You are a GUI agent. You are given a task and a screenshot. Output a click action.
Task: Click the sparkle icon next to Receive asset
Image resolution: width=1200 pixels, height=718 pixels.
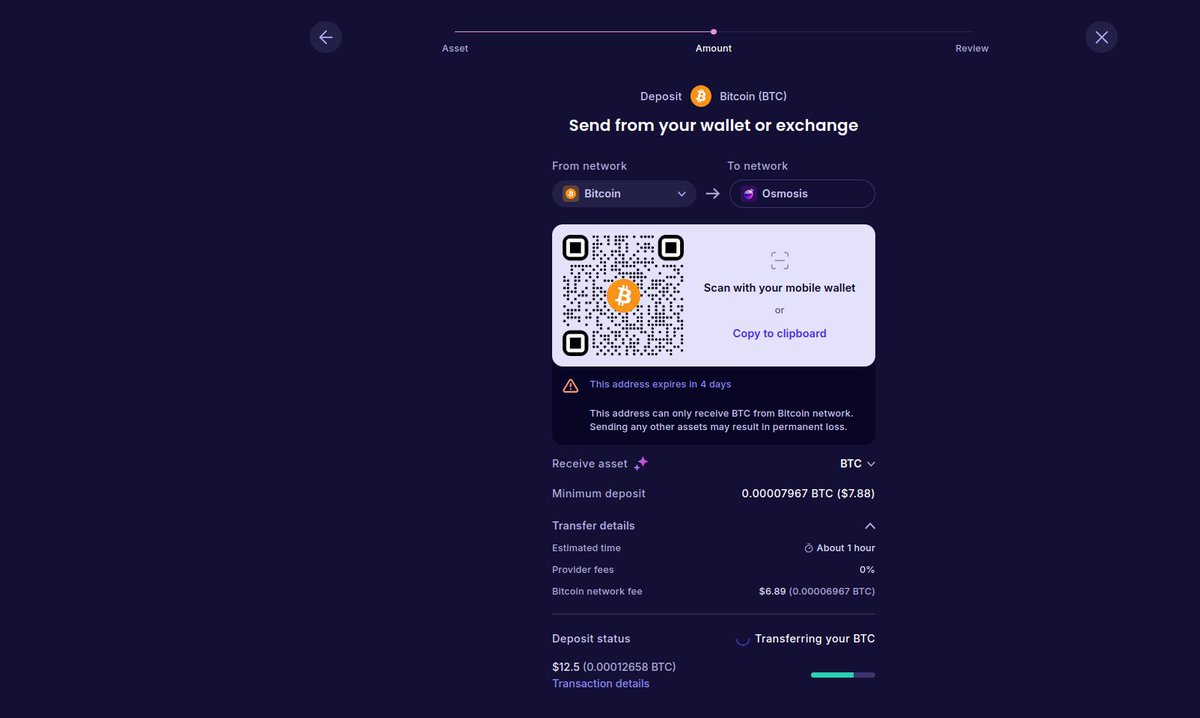click(x=641, y=462)
